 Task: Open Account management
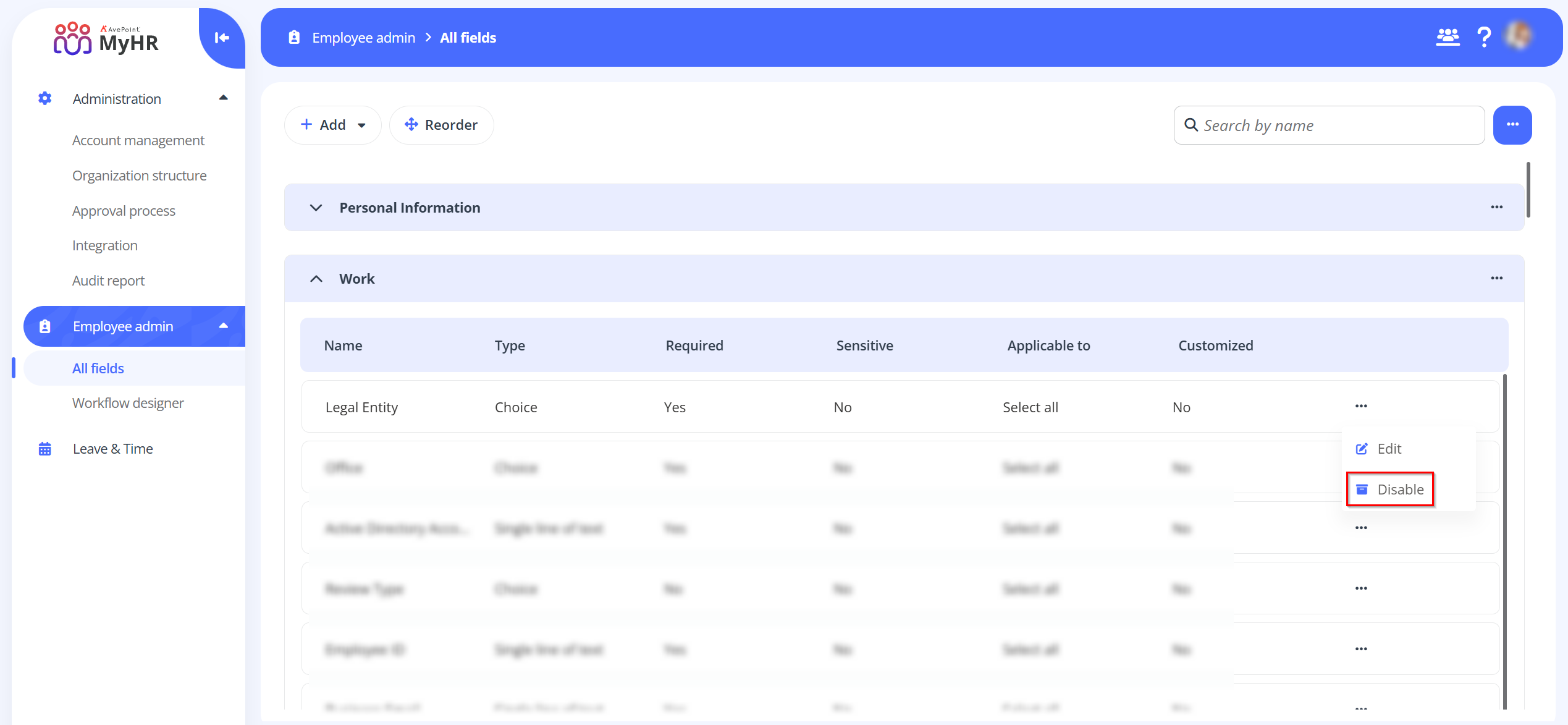[138, 140]
